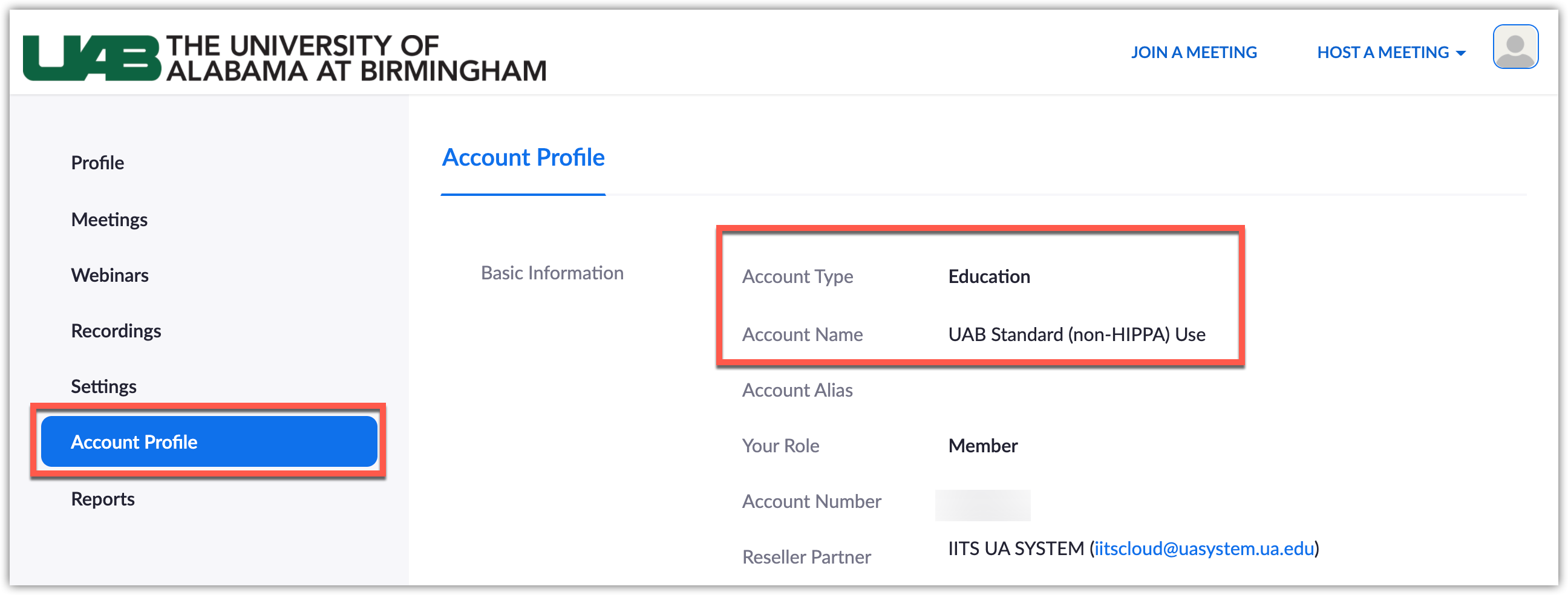Screen dimensions: 1568x595
Task: Open the Webinars sidebar item
Action: click(x=109, y=276)
